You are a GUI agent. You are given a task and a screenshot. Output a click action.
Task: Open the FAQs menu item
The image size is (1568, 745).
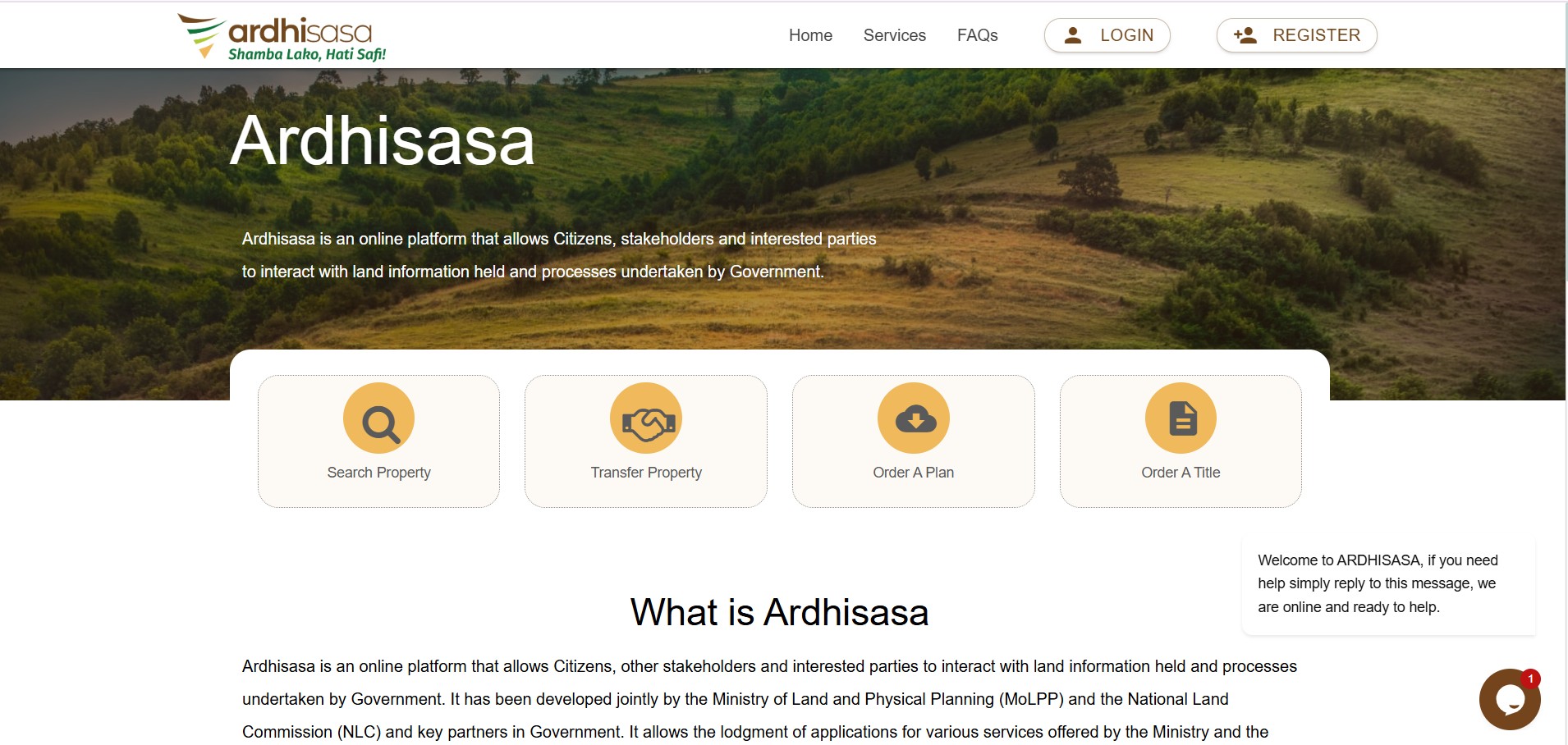(977, 35)
